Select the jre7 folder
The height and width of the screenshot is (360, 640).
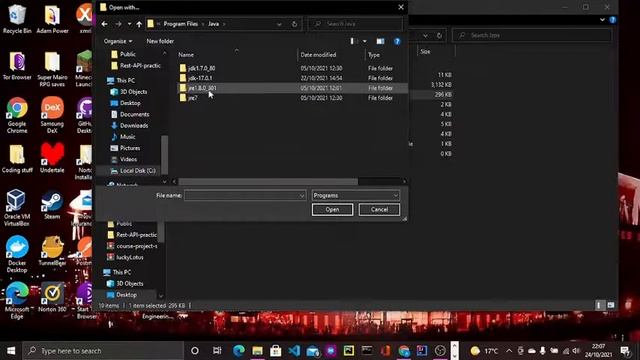point(193,98)
